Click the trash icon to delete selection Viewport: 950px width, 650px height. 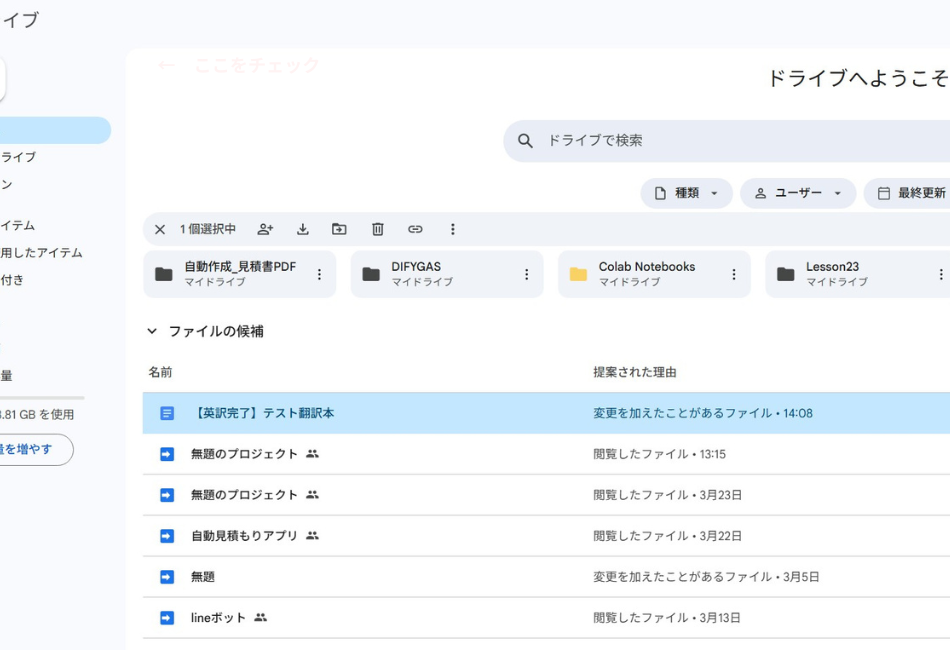pos(378,229)
